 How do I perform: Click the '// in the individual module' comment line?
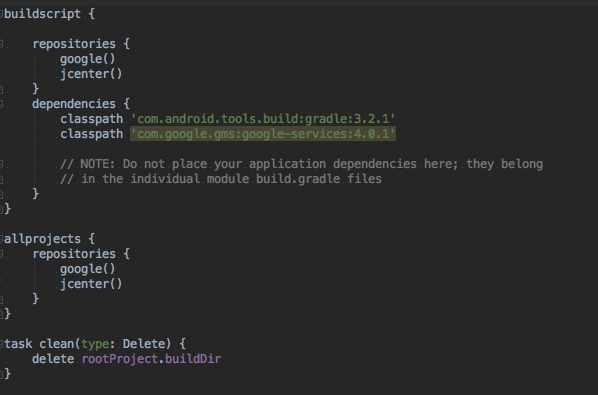pos(221,179)
